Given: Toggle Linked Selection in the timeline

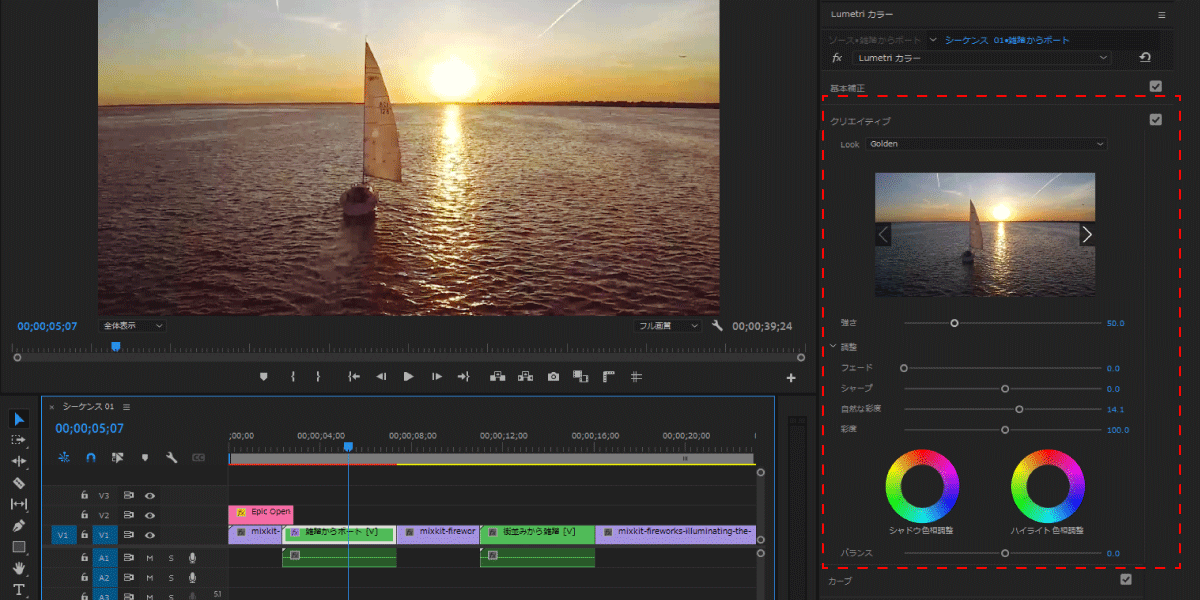Looking at the screenshot, I should click(118, 457).
